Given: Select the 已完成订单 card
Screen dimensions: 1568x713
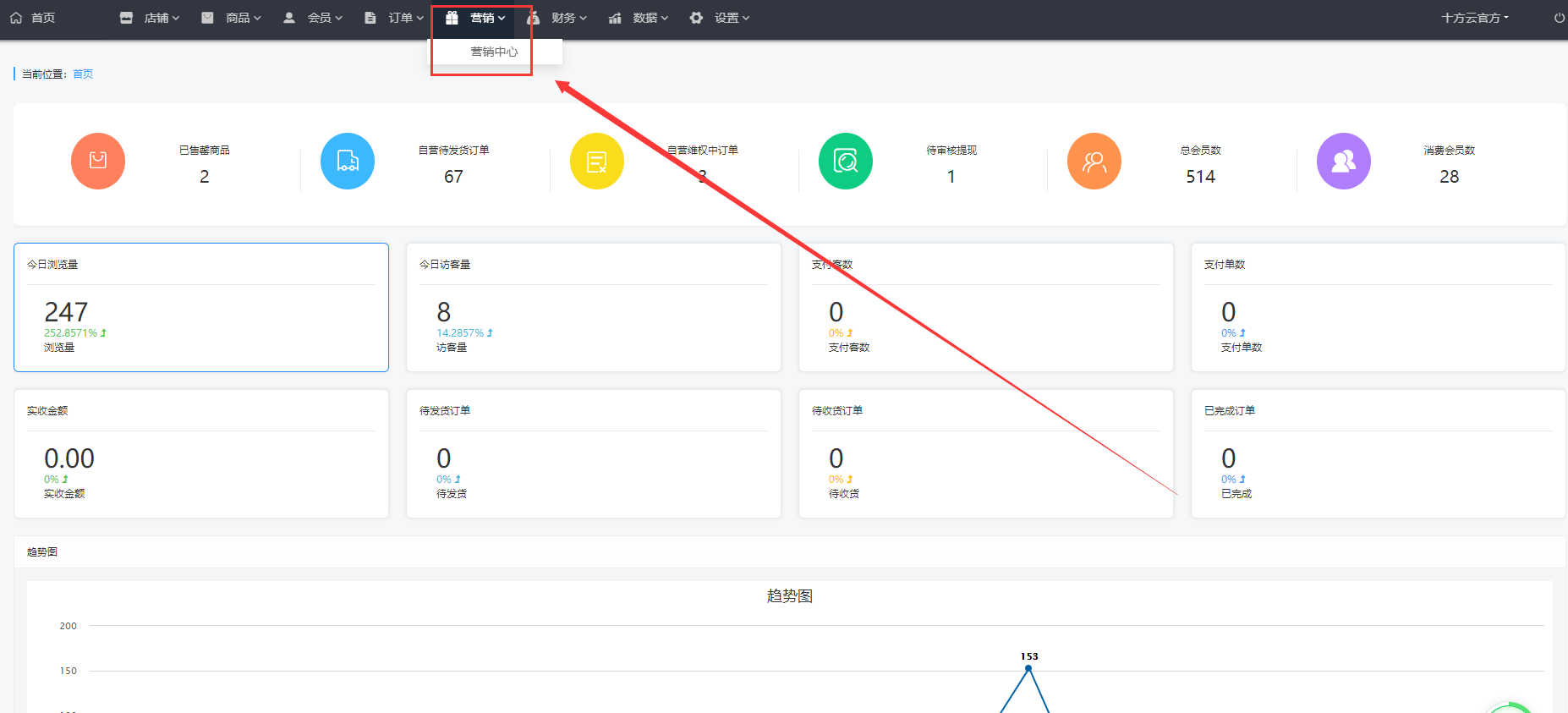Looking at the screenshot, I should [x=1379, y=453].
